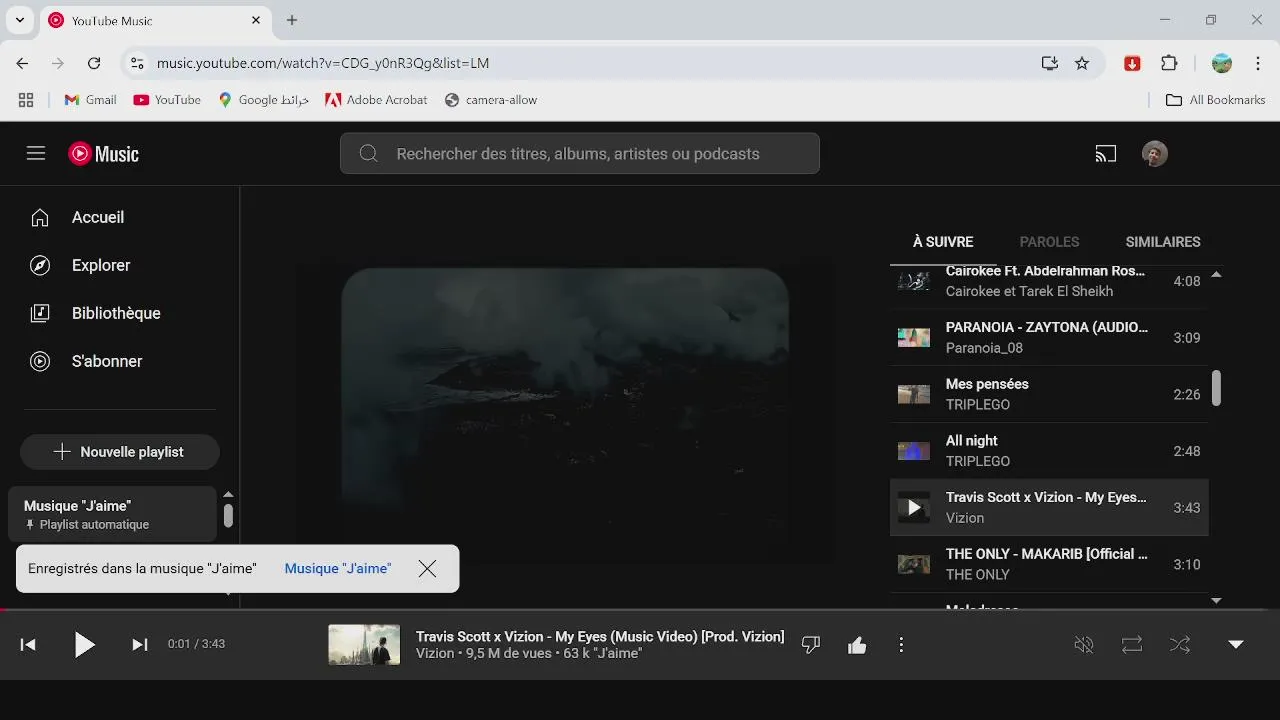Reload the page

tap(94, 63)
